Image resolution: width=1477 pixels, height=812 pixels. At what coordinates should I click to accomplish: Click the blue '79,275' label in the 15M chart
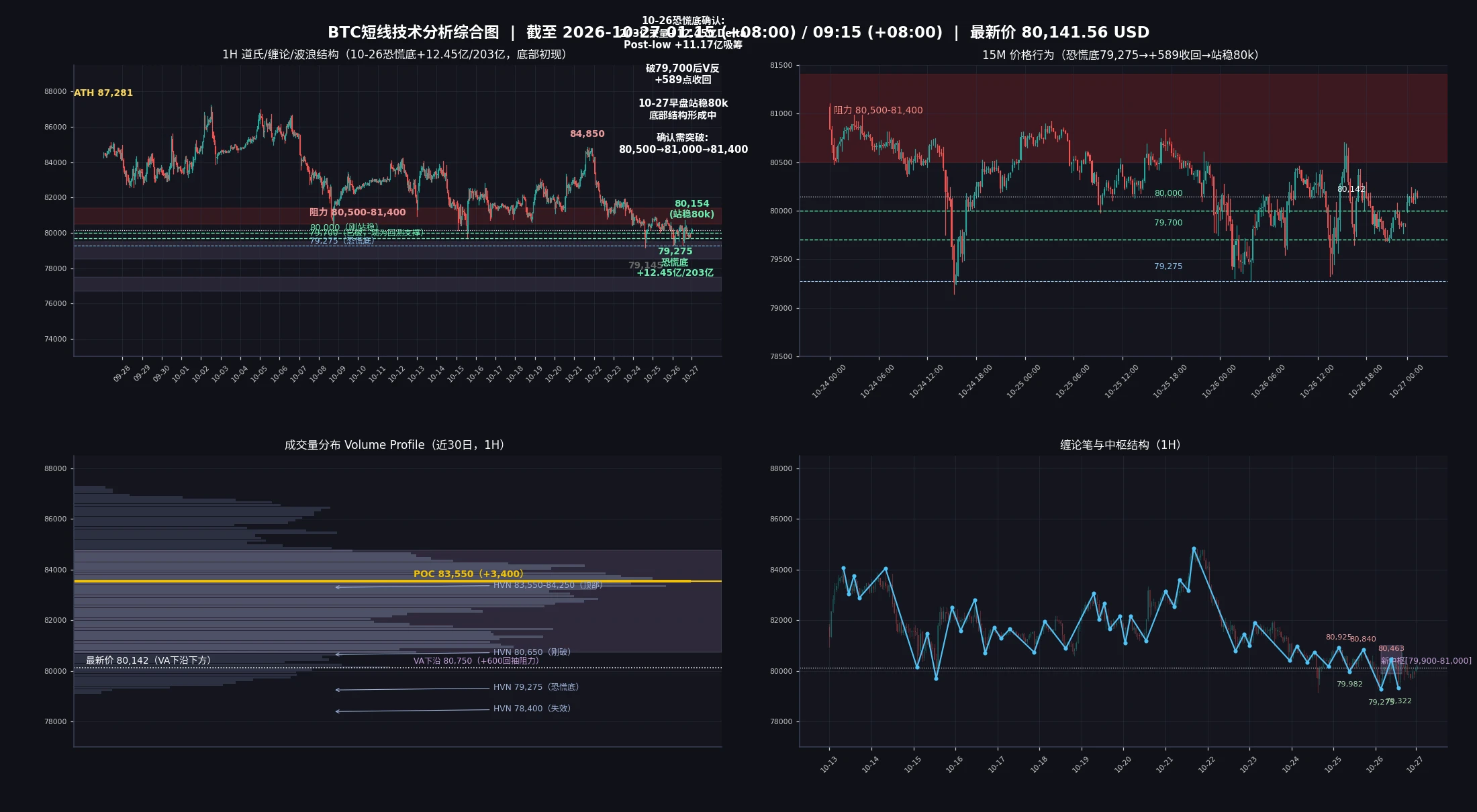[1168, 266]
